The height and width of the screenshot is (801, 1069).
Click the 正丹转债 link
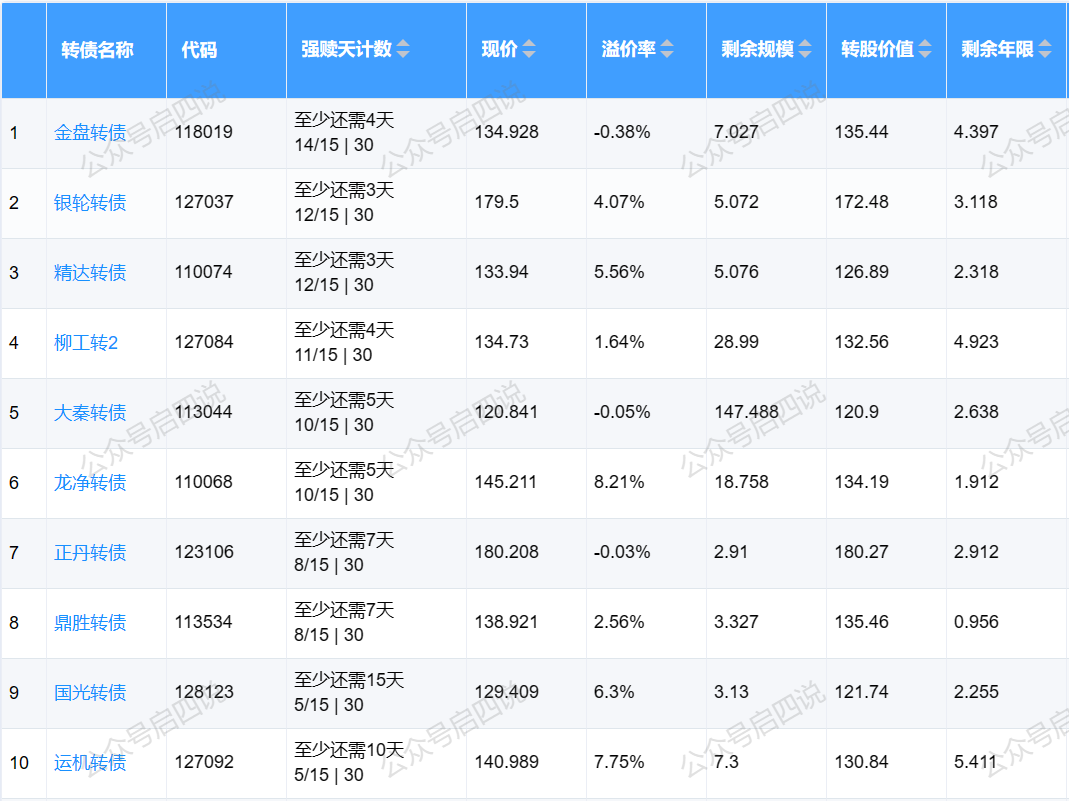pyautogui.click(x=90, y=553)
